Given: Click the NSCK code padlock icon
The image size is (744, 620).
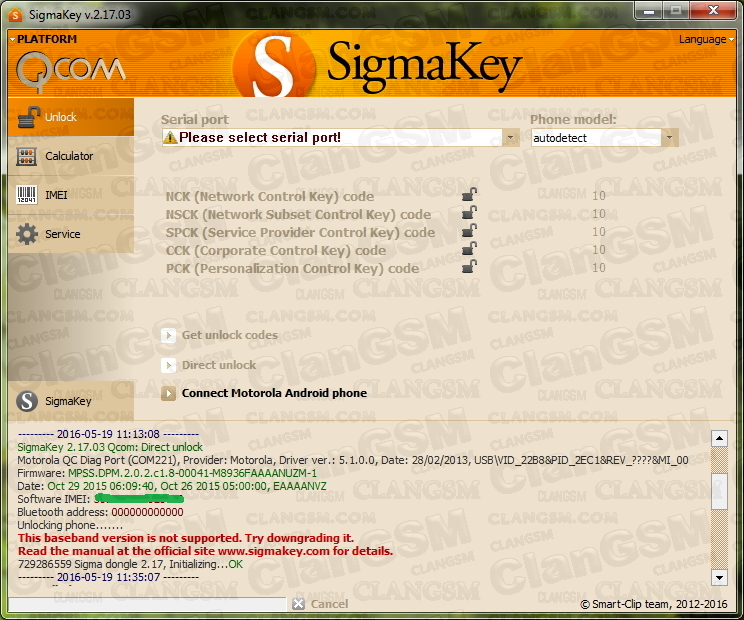Looking at the screenshot, I should [470, 213].
